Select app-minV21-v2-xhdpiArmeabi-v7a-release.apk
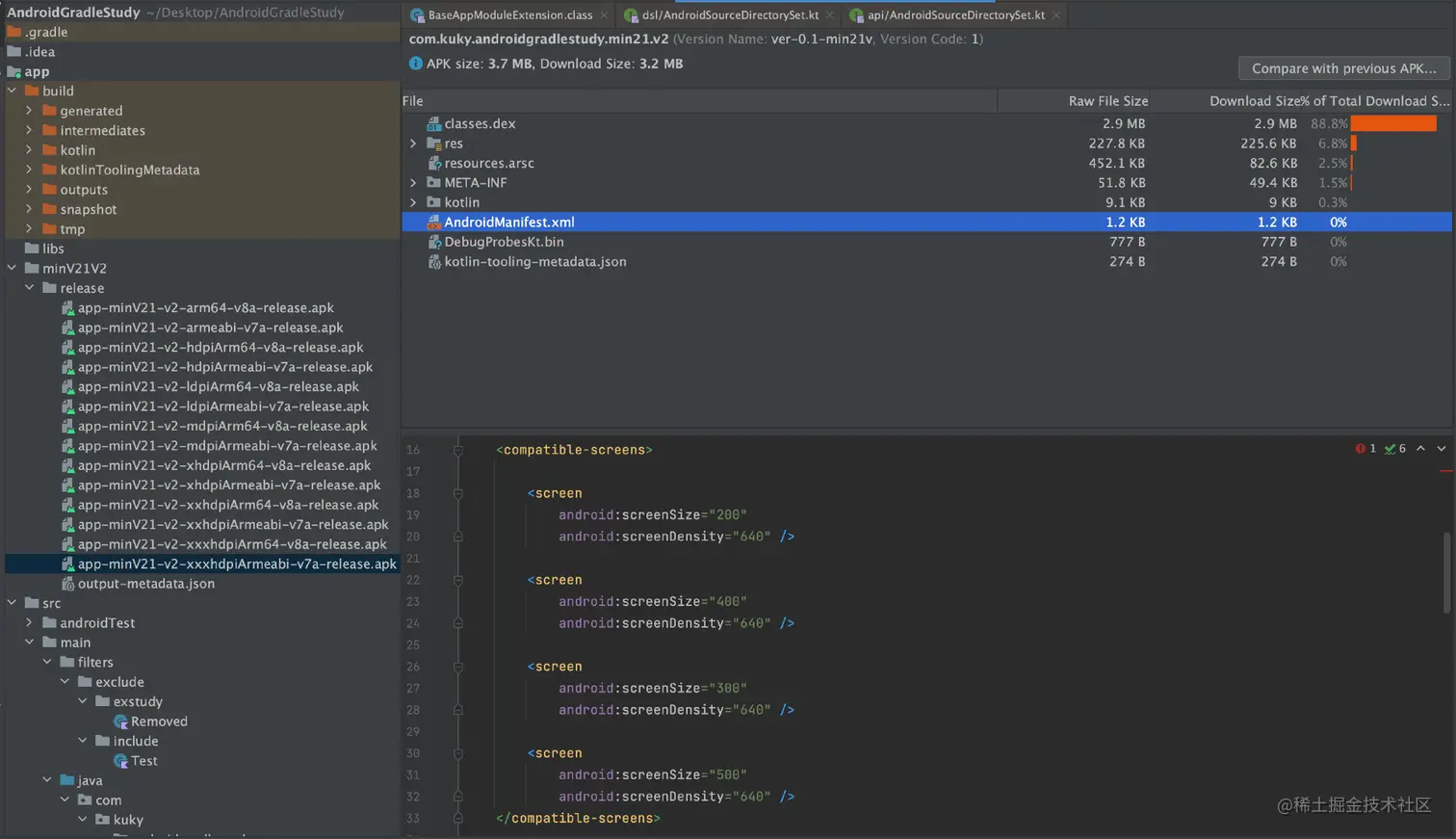This screenshot has height=839, width=1456. (229, 485)
